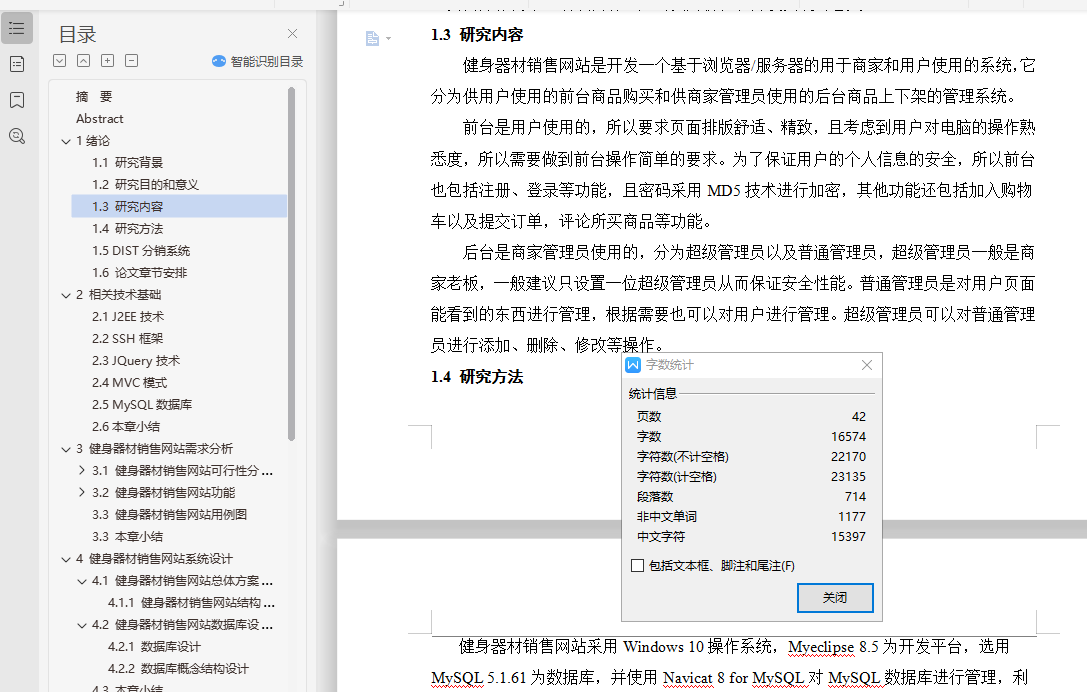This screenshot has width=1087, height=692.
Task: Click the expand-all-levels icon in 目录 panel
Action: click(x=60, y=60)
